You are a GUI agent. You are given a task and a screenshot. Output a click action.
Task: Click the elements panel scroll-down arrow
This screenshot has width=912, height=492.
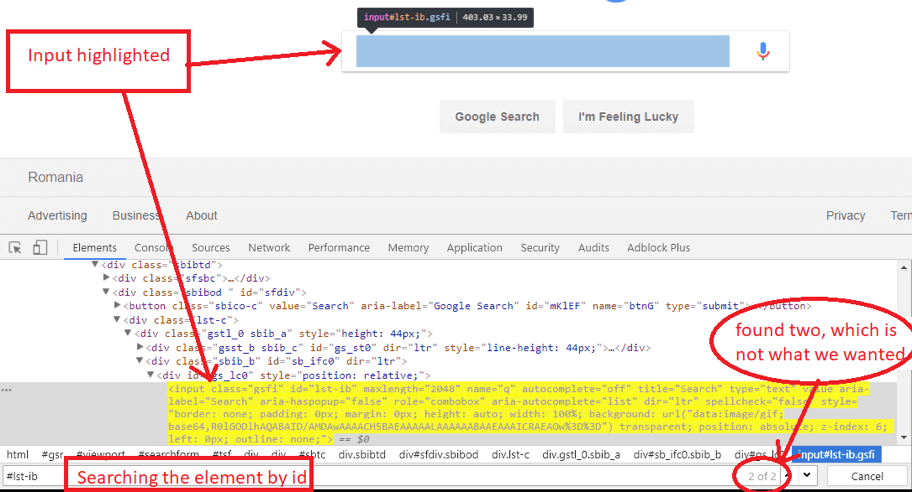tap(904, 437)
